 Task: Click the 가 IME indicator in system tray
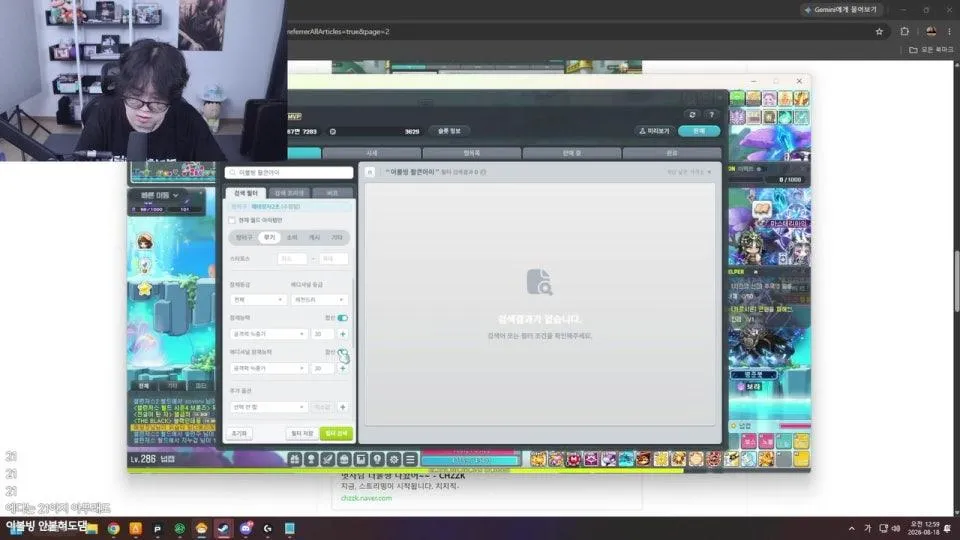[x=868, y=528]
